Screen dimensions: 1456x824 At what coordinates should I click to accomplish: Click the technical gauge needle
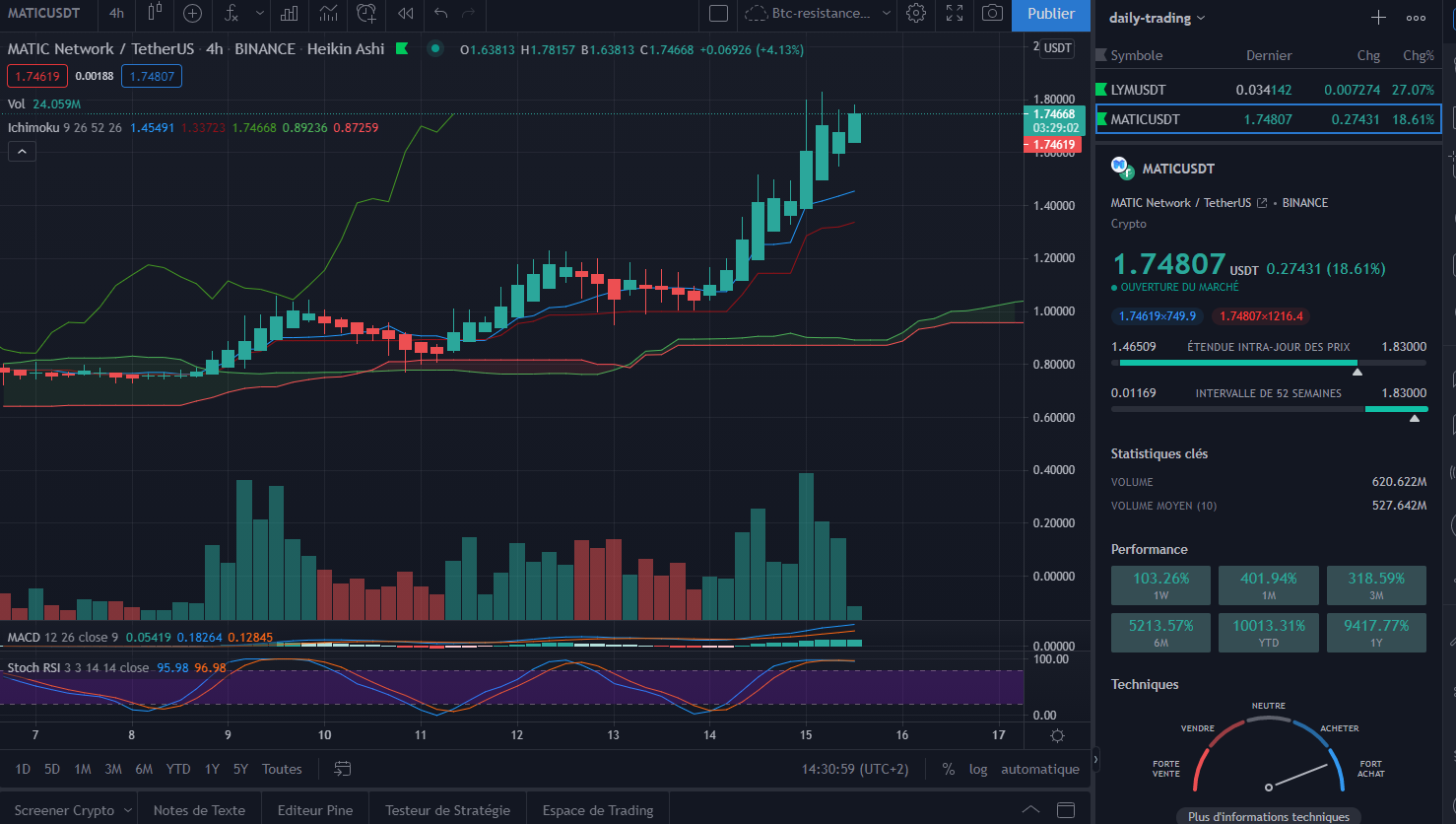(x=1298, y=776)
